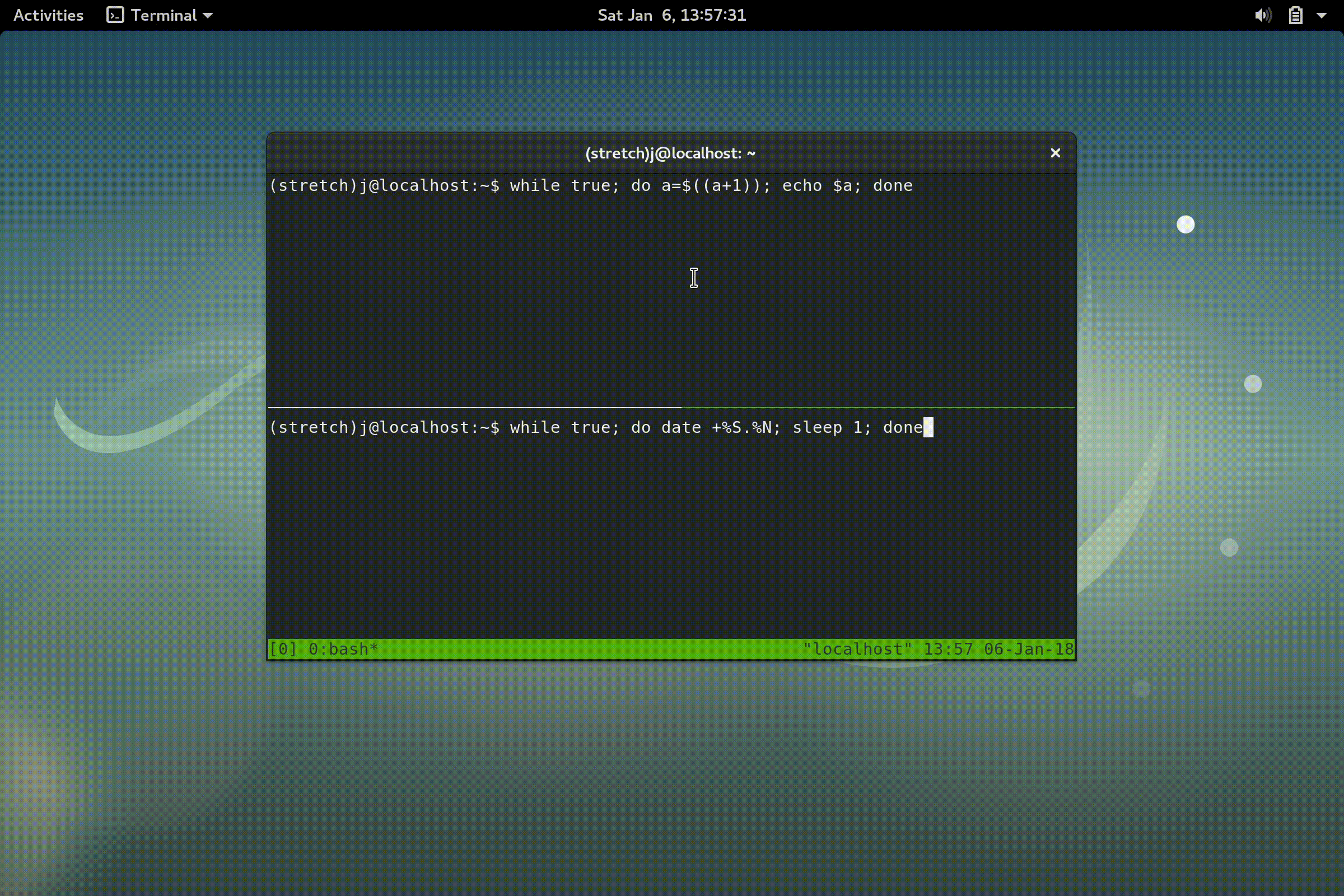Click the [0] session indicator in tmux
1344x896 pixels.
click(x=283, y=649)
